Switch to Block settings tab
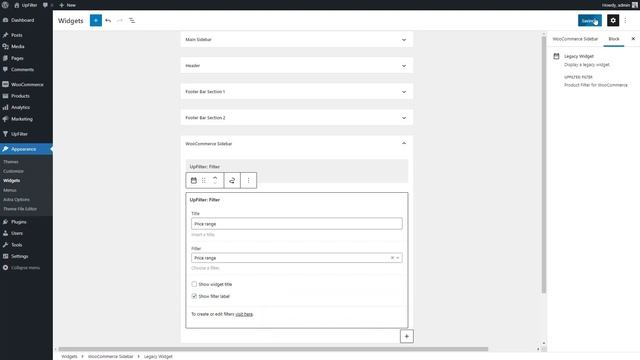 (x=613, y=39)
